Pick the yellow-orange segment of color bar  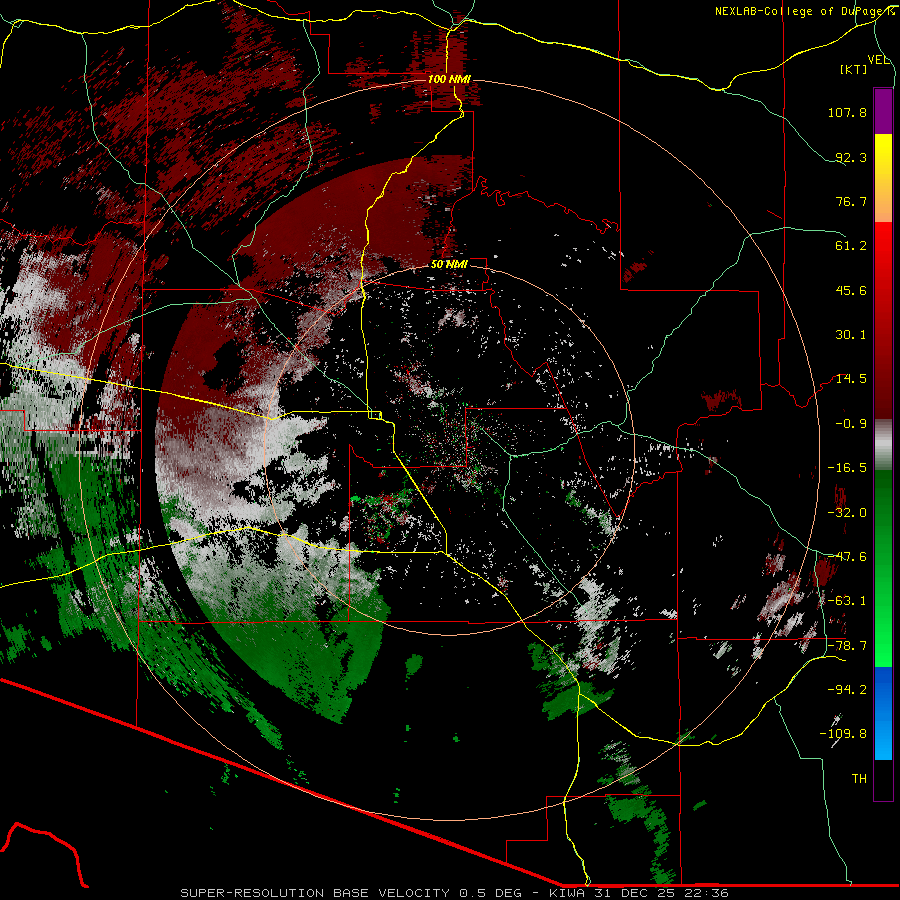[x=883, y=178]
